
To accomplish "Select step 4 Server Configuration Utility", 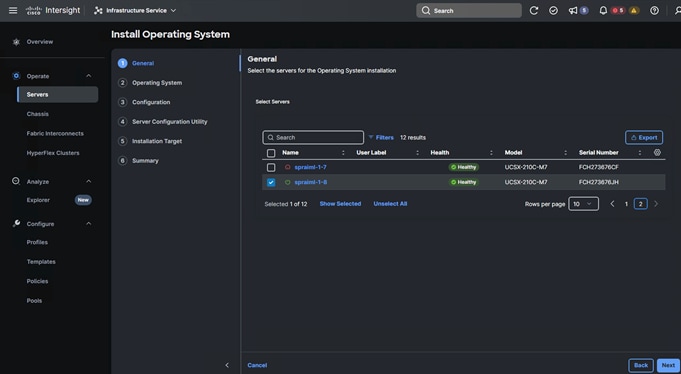I will click(x=163, y=122).
